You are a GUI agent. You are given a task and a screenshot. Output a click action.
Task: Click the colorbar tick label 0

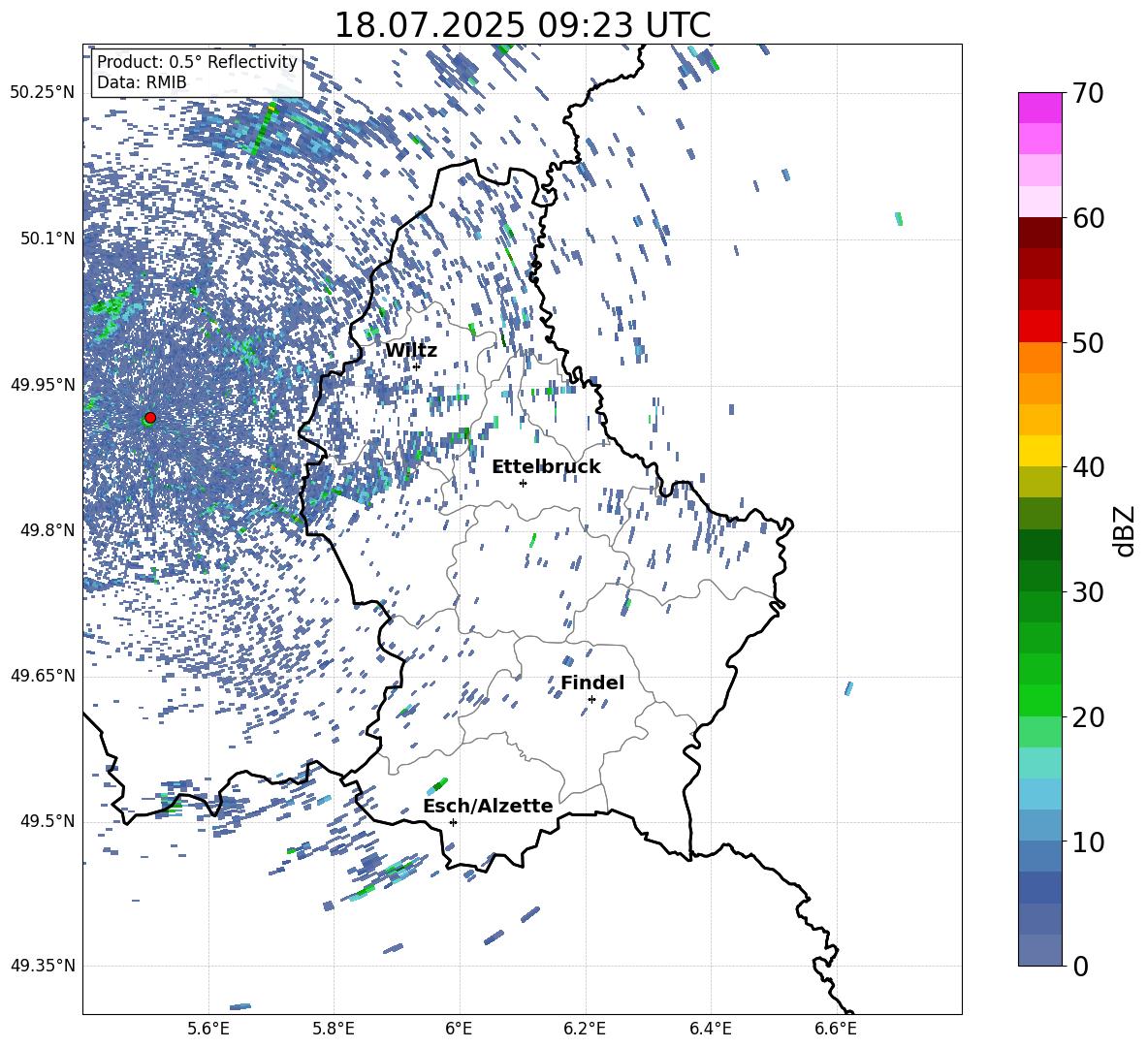[1081, 966]
